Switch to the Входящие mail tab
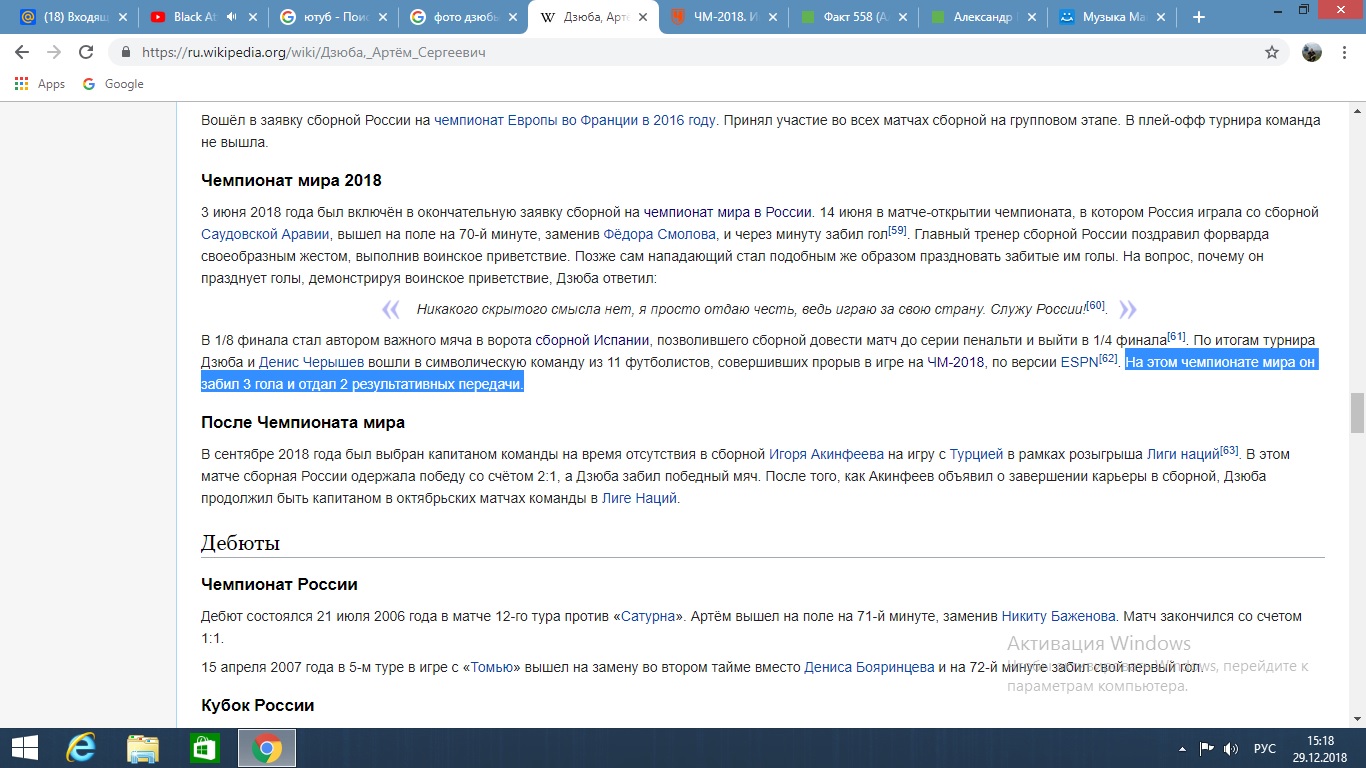 click(x=75, y=17)
